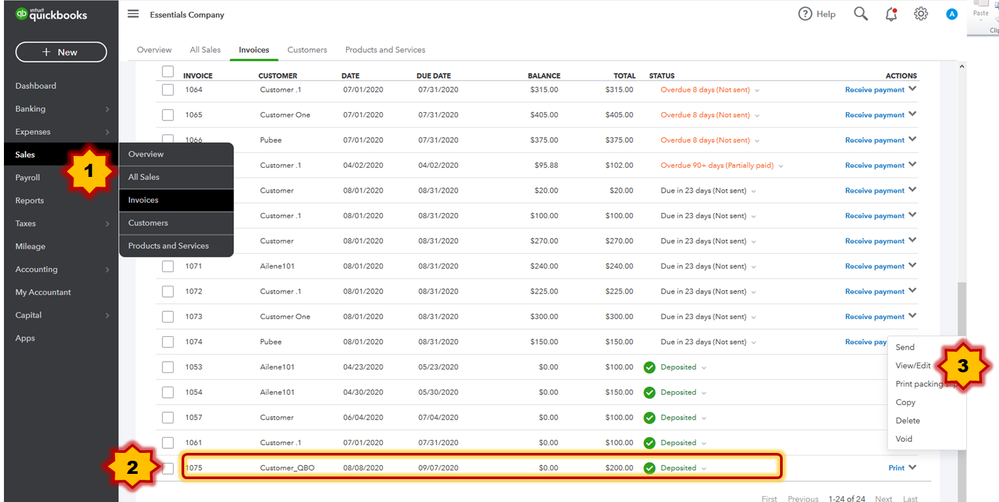The height and width of the screenshot is (502, 999).
Task: Check the box for invoice 1053
Action: (x=168, y=367)
